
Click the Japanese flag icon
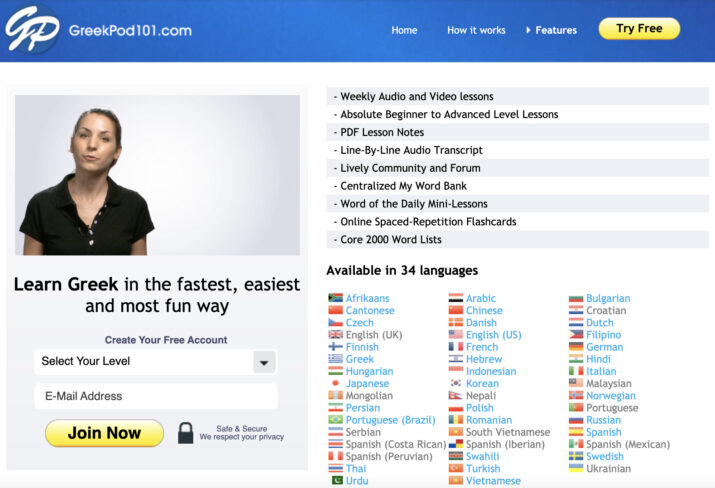(x=336, y=383)
